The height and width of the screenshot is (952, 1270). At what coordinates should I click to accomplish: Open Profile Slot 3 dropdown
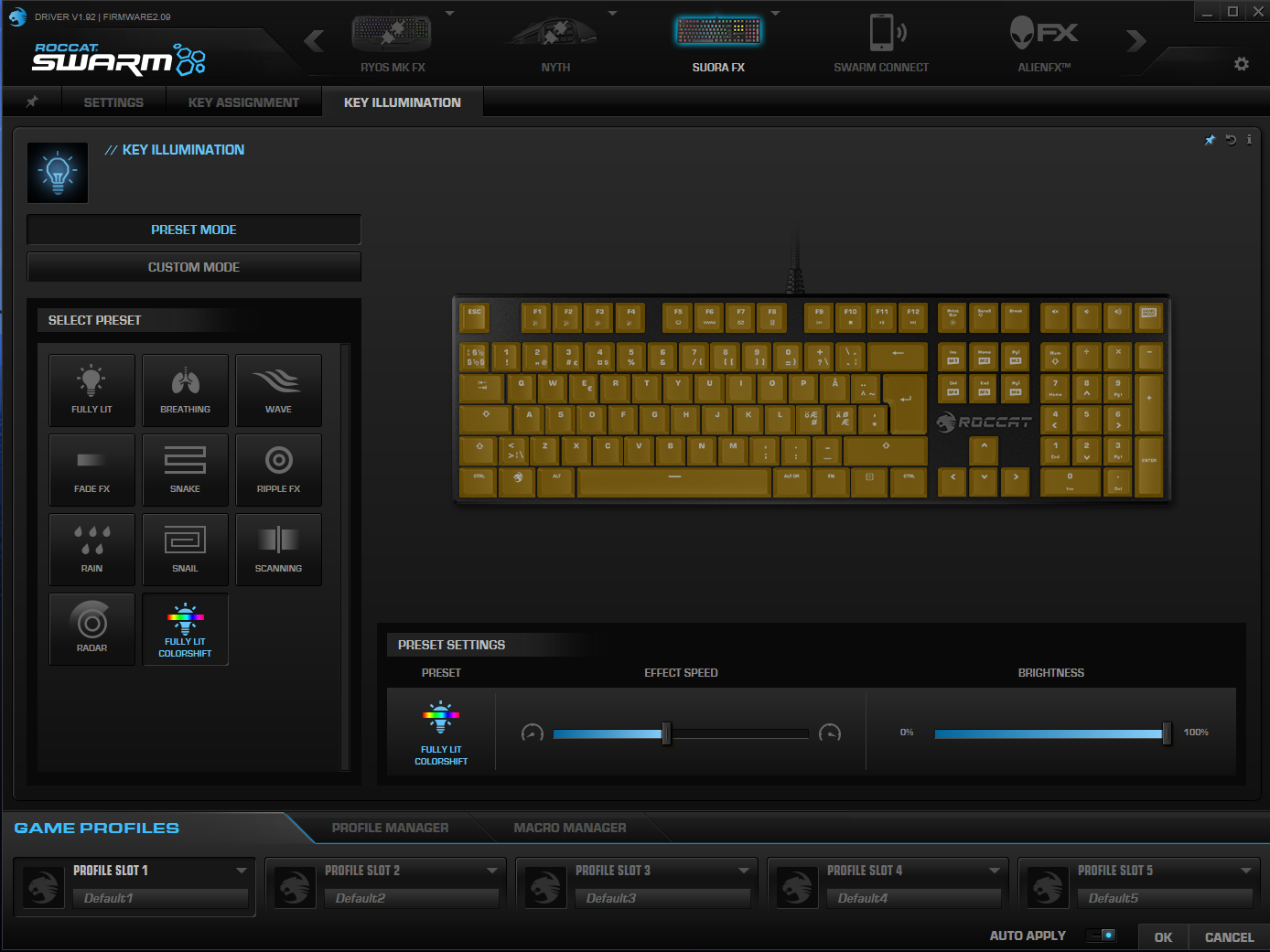point(744,871)
